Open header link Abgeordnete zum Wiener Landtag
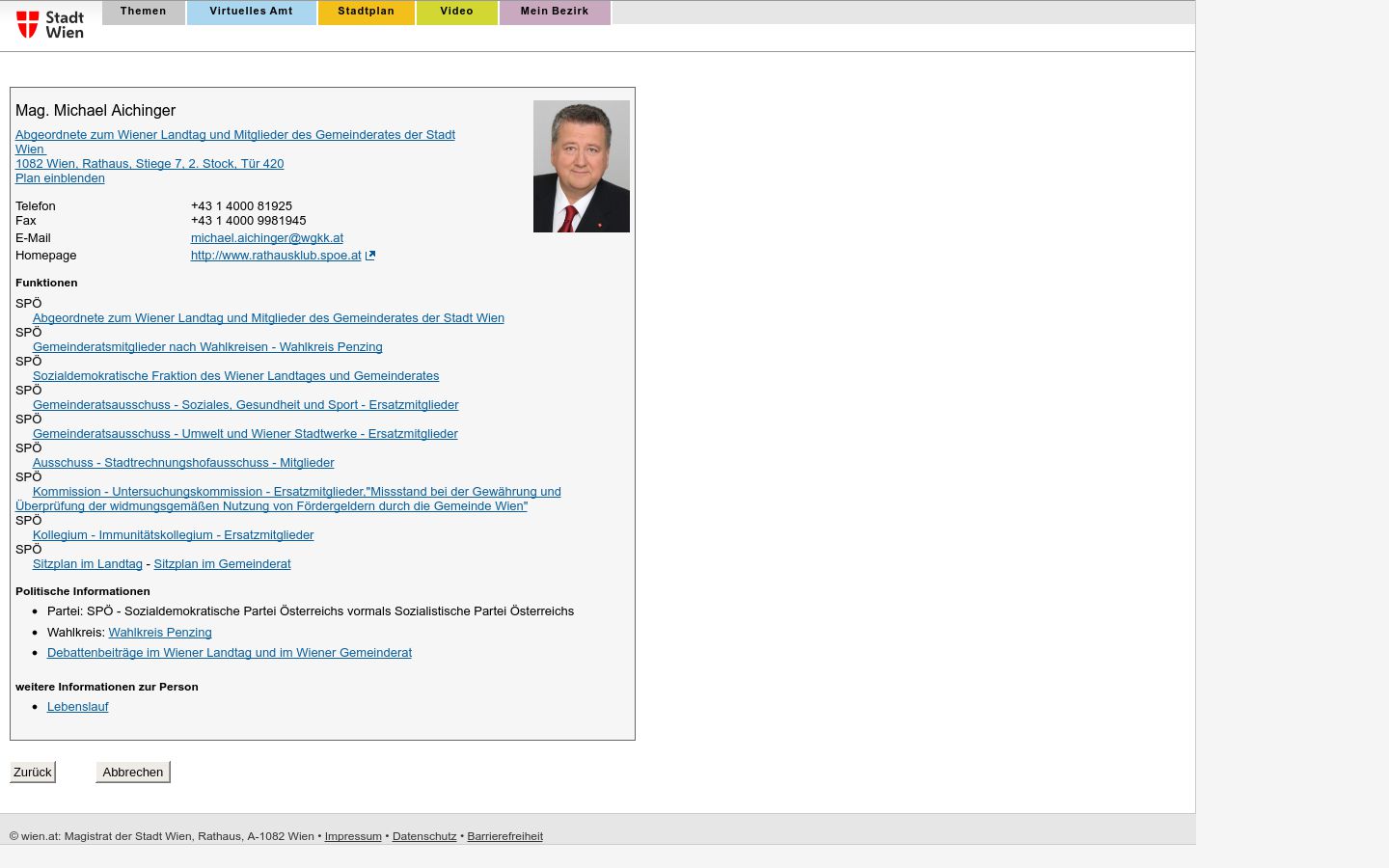 [x=235, y=142]
